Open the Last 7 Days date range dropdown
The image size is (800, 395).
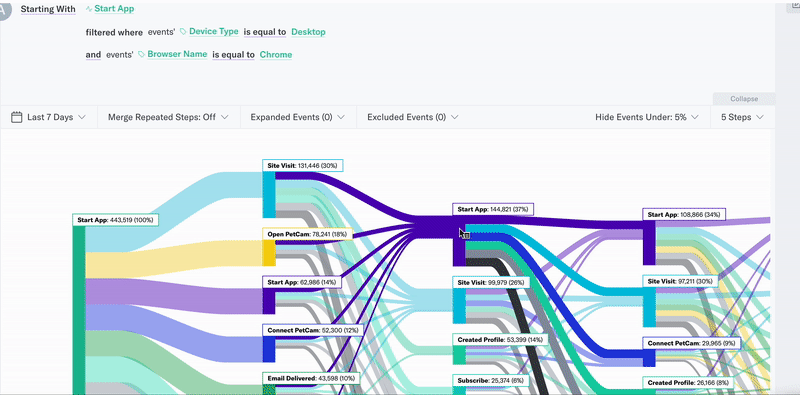pyautogui.click(x=48, y=117)
